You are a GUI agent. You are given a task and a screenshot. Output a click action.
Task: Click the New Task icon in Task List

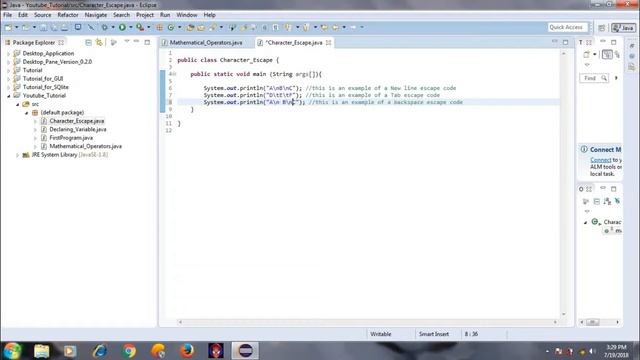(x=587, y=54)
